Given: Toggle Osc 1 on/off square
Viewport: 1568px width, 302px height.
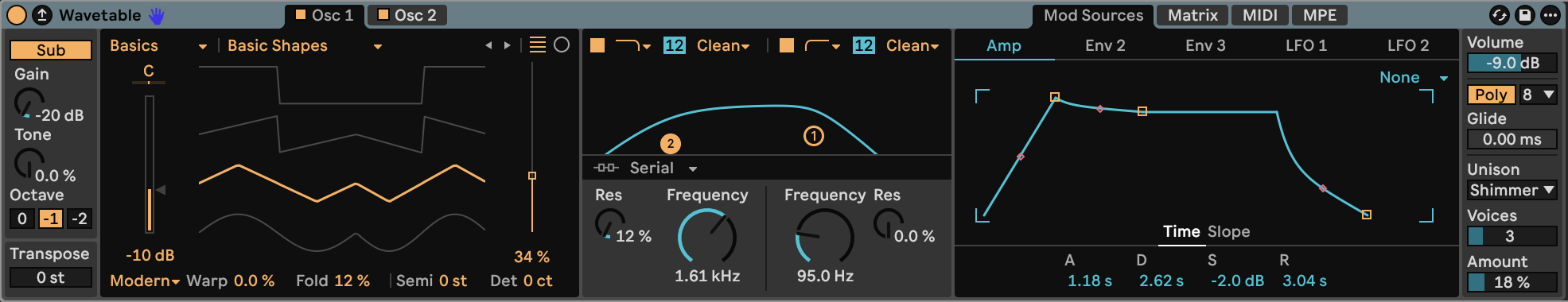Looking at the screenshot, I should coord(301,14).
